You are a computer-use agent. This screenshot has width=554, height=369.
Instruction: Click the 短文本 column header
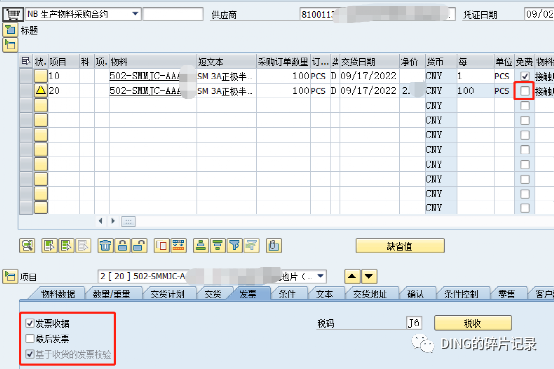[x=226, y=62]
